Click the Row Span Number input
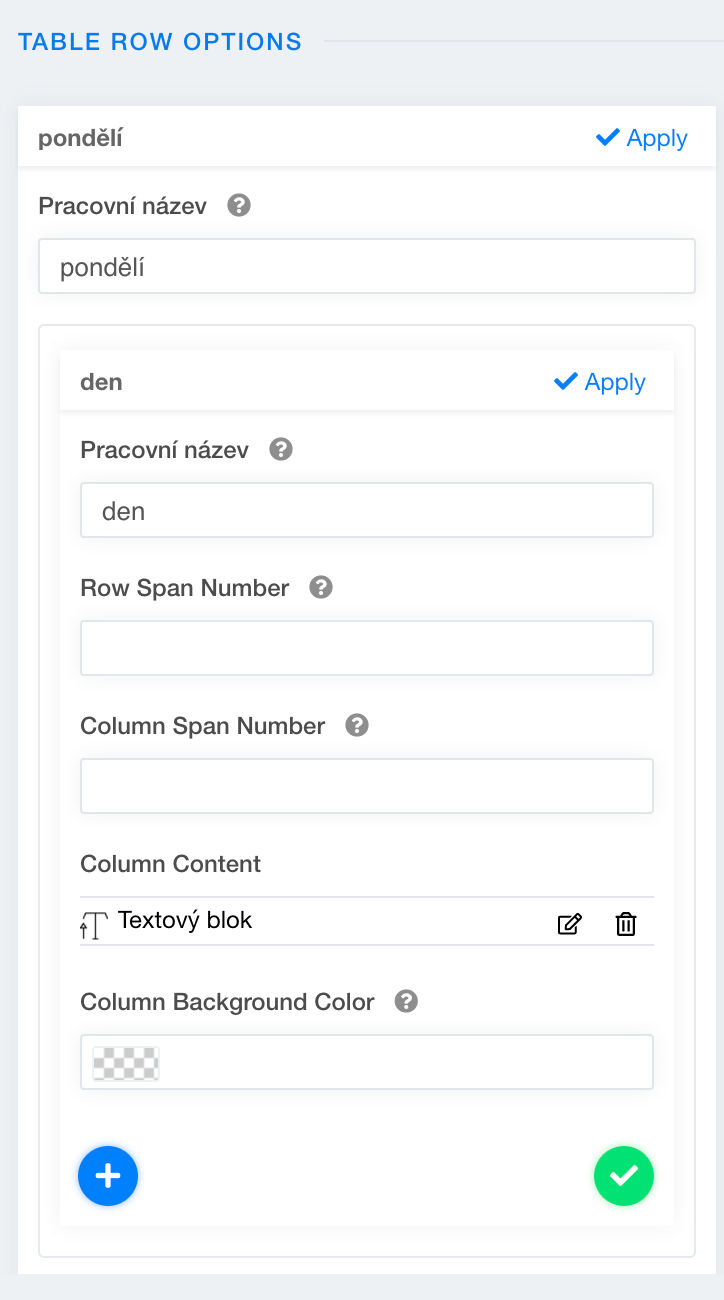The width and height of the screenshot is (724, 1300). [x=366, y=648]
